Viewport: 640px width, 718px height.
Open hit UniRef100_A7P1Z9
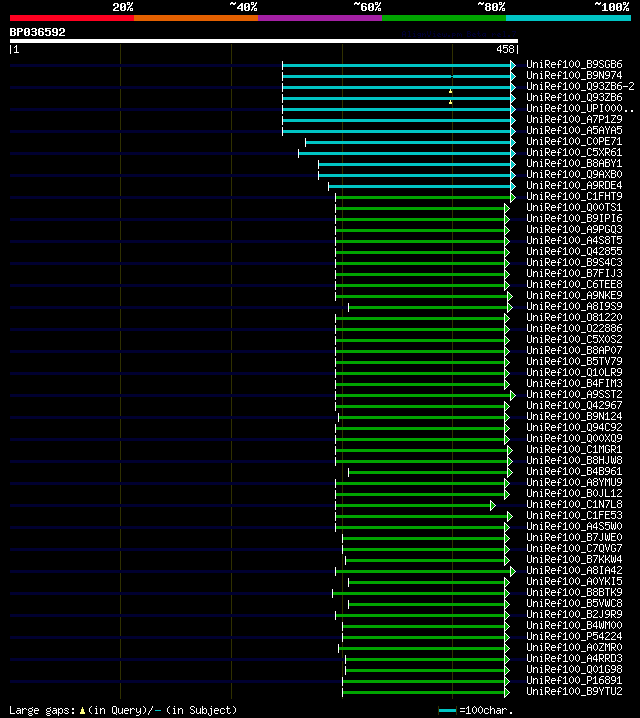[x=574, y=119]
